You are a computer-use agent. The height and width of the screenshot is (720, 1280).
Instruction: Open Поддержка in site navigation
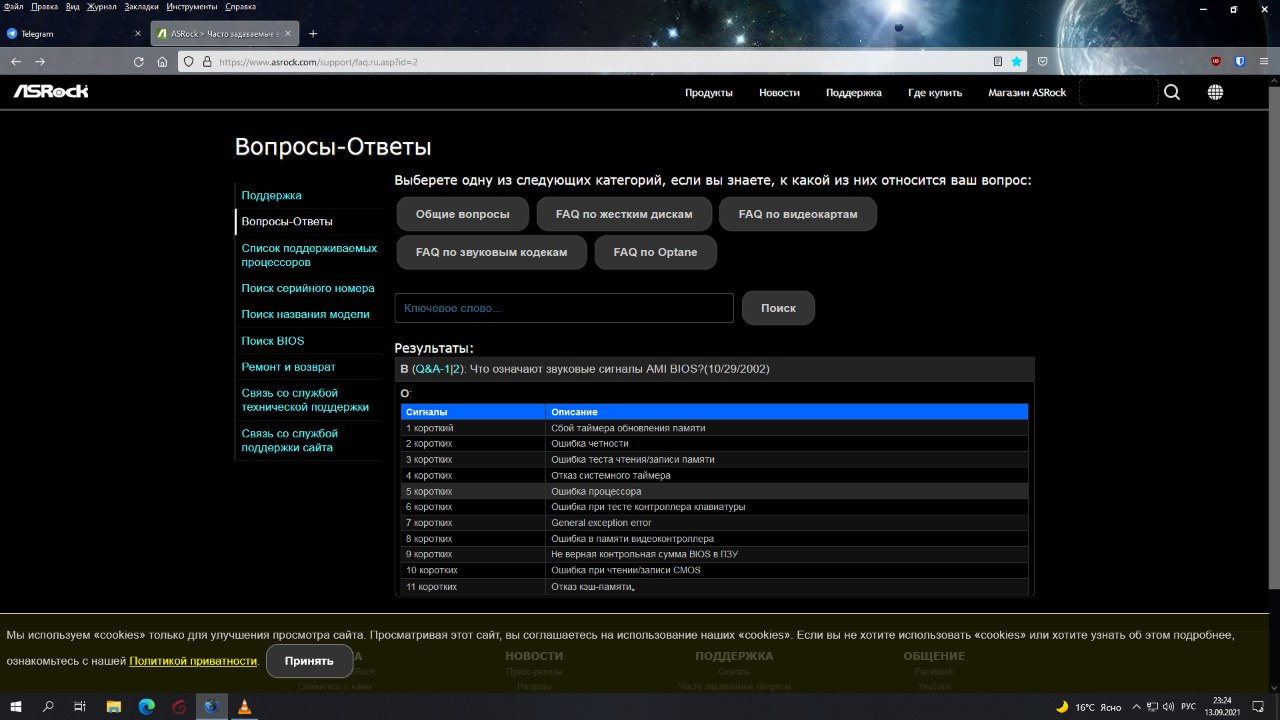pyautogui.click(x=854, y=92)
